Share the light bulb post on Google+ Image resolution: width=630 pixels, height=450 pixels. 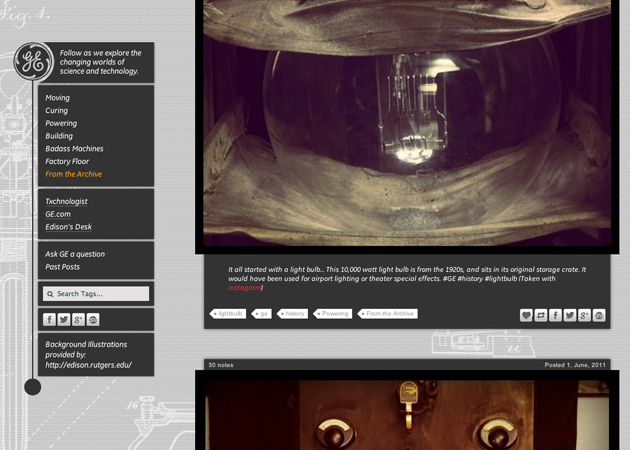tap(585, 315)
